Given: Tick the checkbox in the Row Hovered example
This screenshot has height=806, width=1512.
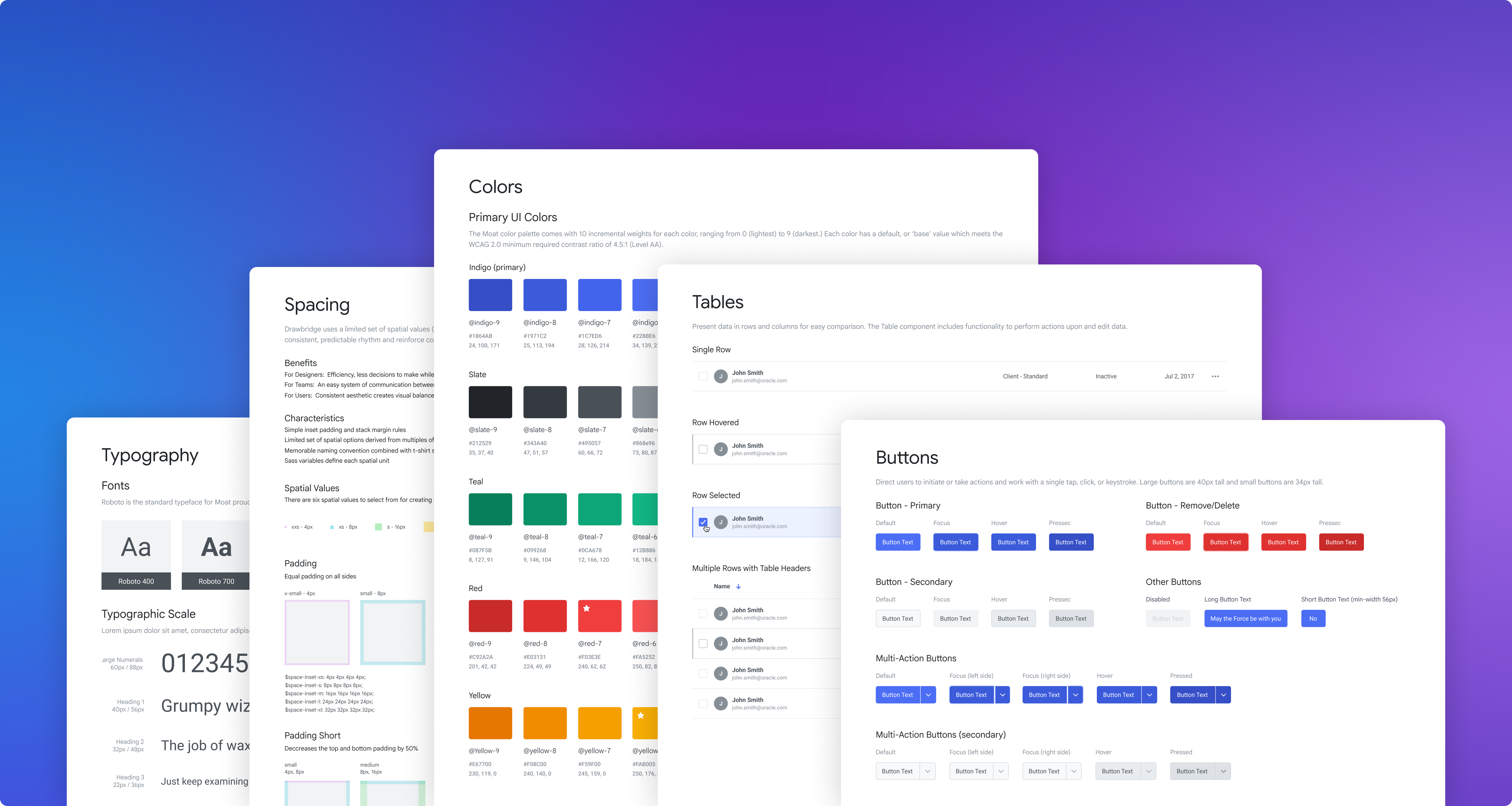Looking at the screenshot, I should [x=702, y=449].
